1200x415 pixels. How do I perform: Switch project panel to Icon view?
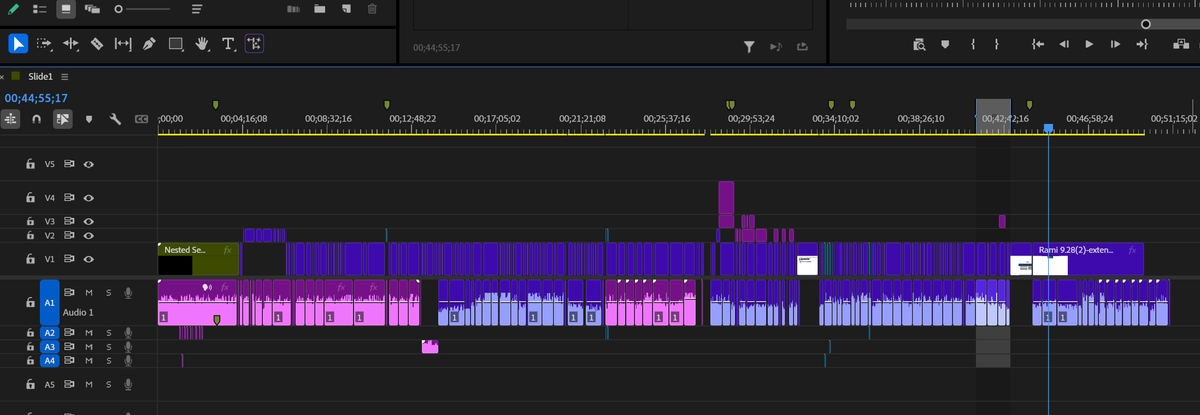tap(66, 8)
